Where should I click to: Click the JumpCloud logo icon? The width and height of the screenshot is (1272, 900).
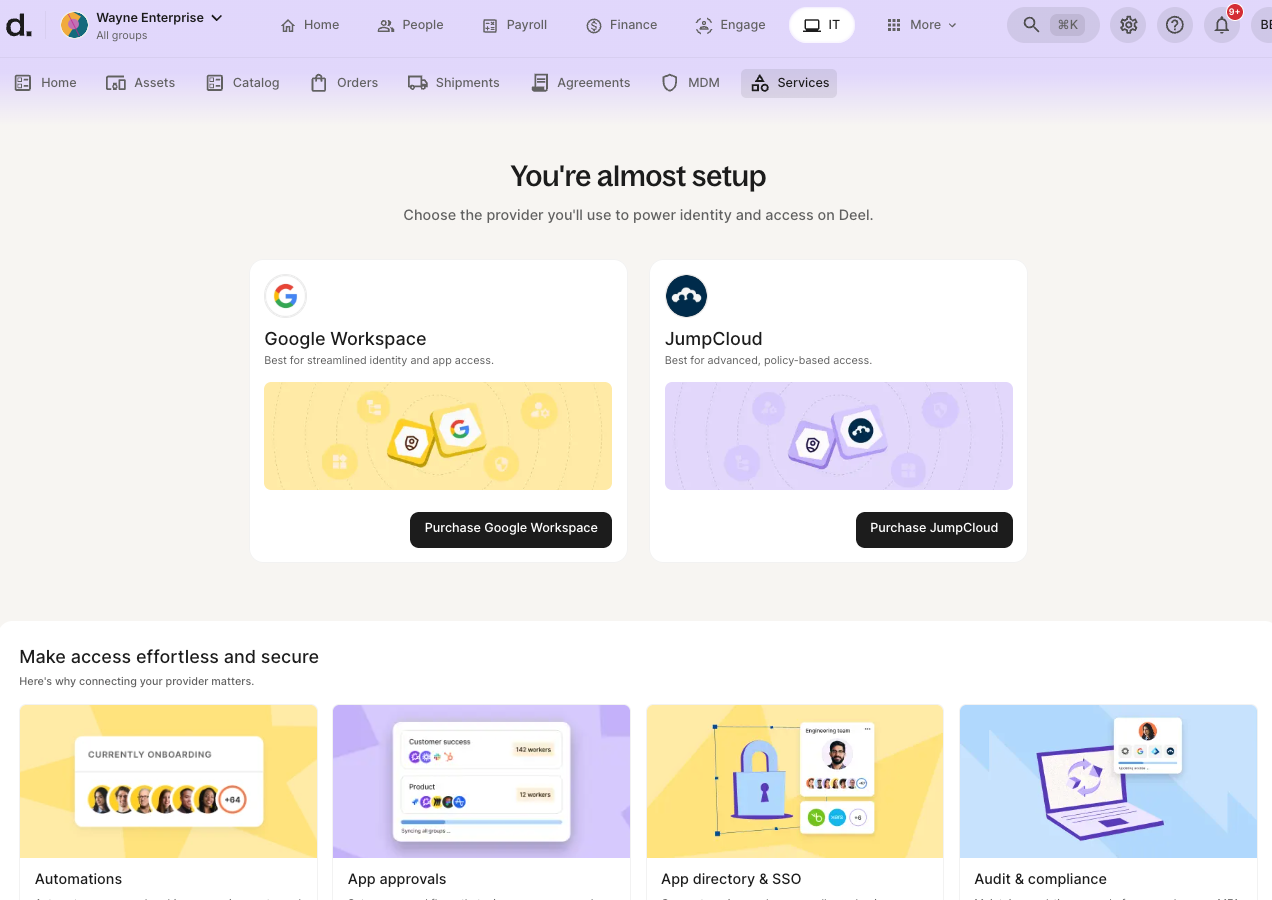tap(686, 296)
